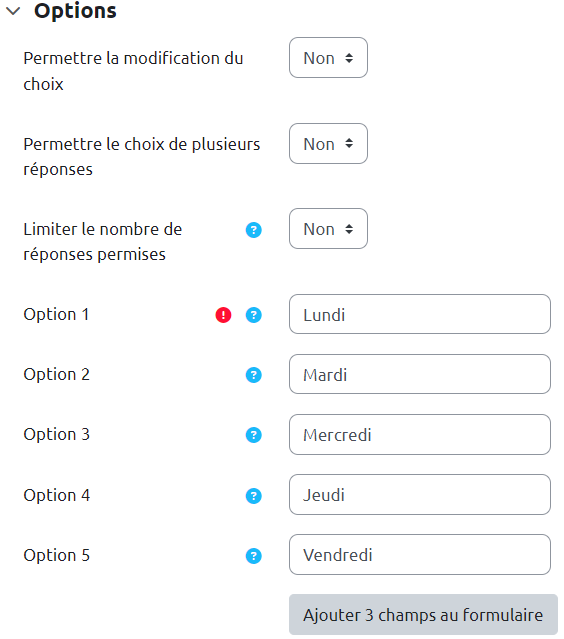Open help icon next to Option 3
The height and width of the screenshot is (639, 564).
point(253,435)
